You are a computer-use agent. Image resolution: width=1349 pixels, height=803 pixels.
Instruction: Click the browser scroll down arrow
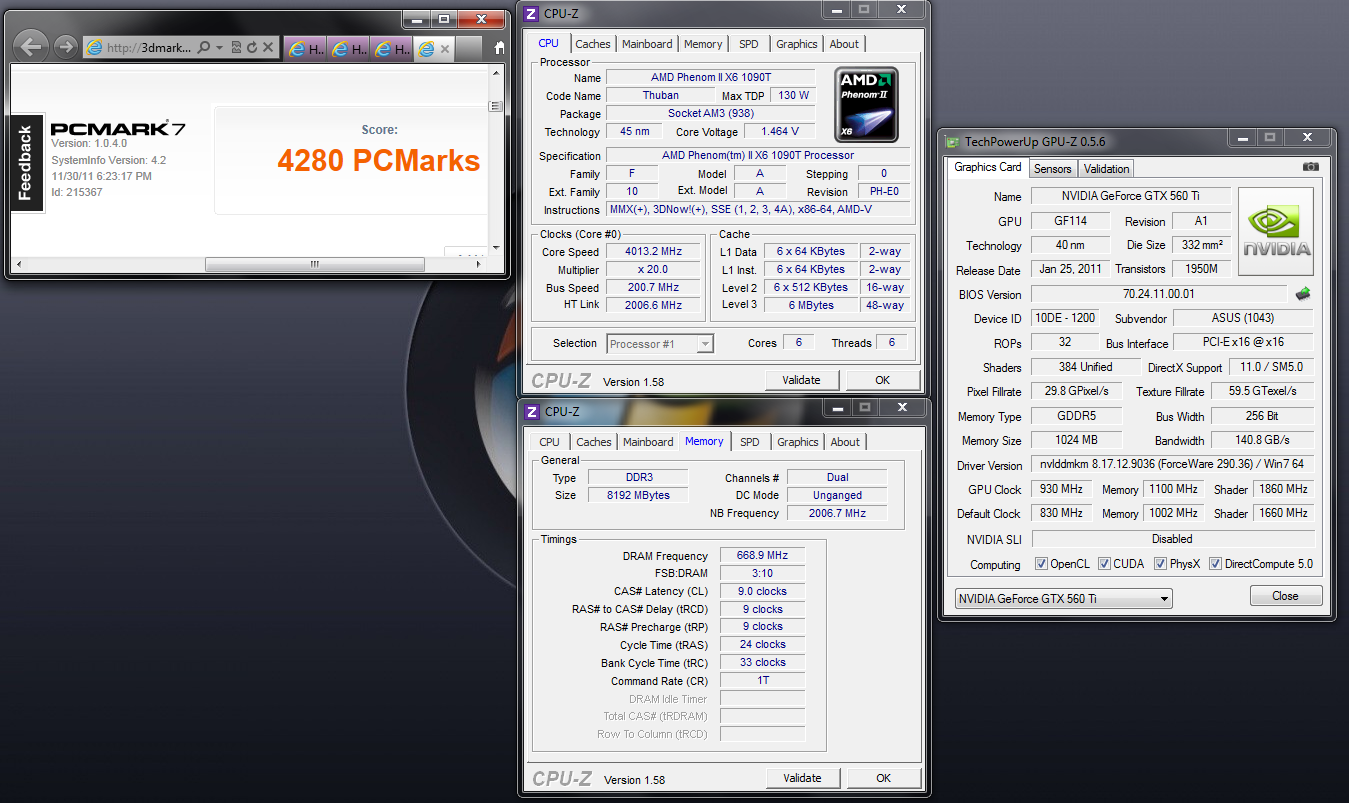pyautogui.click(x=495, y=248)
